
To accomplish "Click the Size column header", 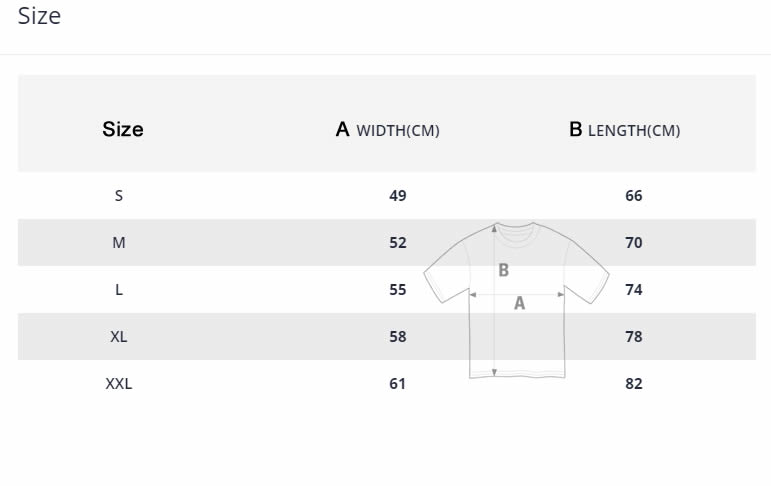I will coord(123,129).
